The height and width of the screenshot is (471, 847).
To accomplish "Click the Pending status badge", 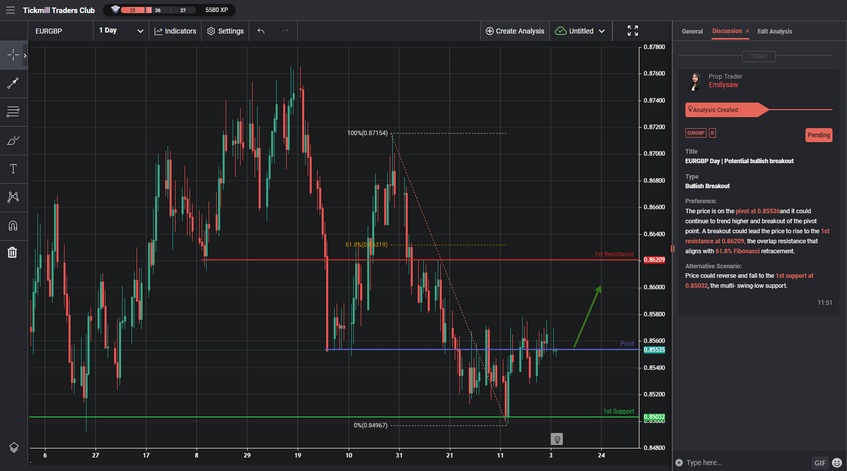I will 818,135.
